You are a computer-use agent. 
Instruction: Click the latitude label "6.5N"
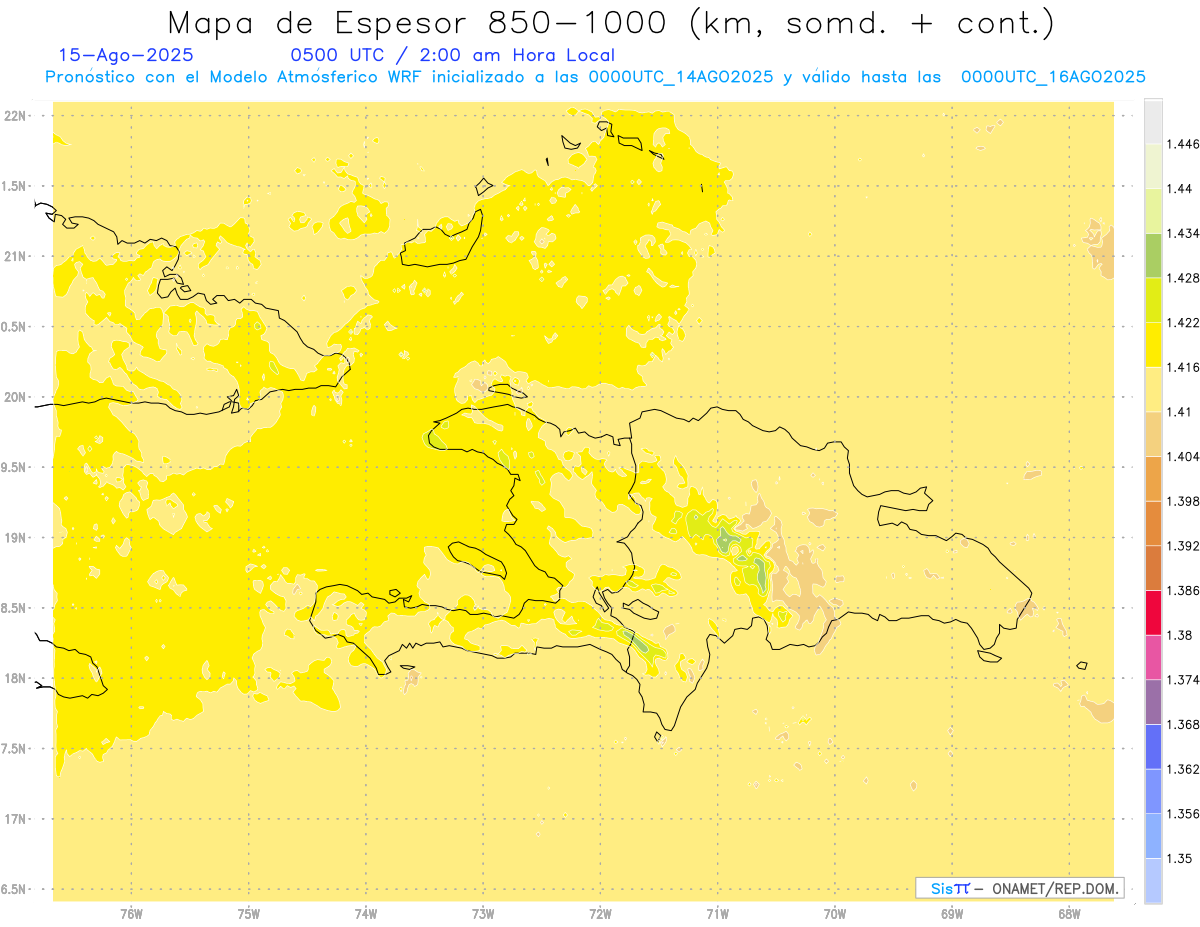(x=15, y=890)
